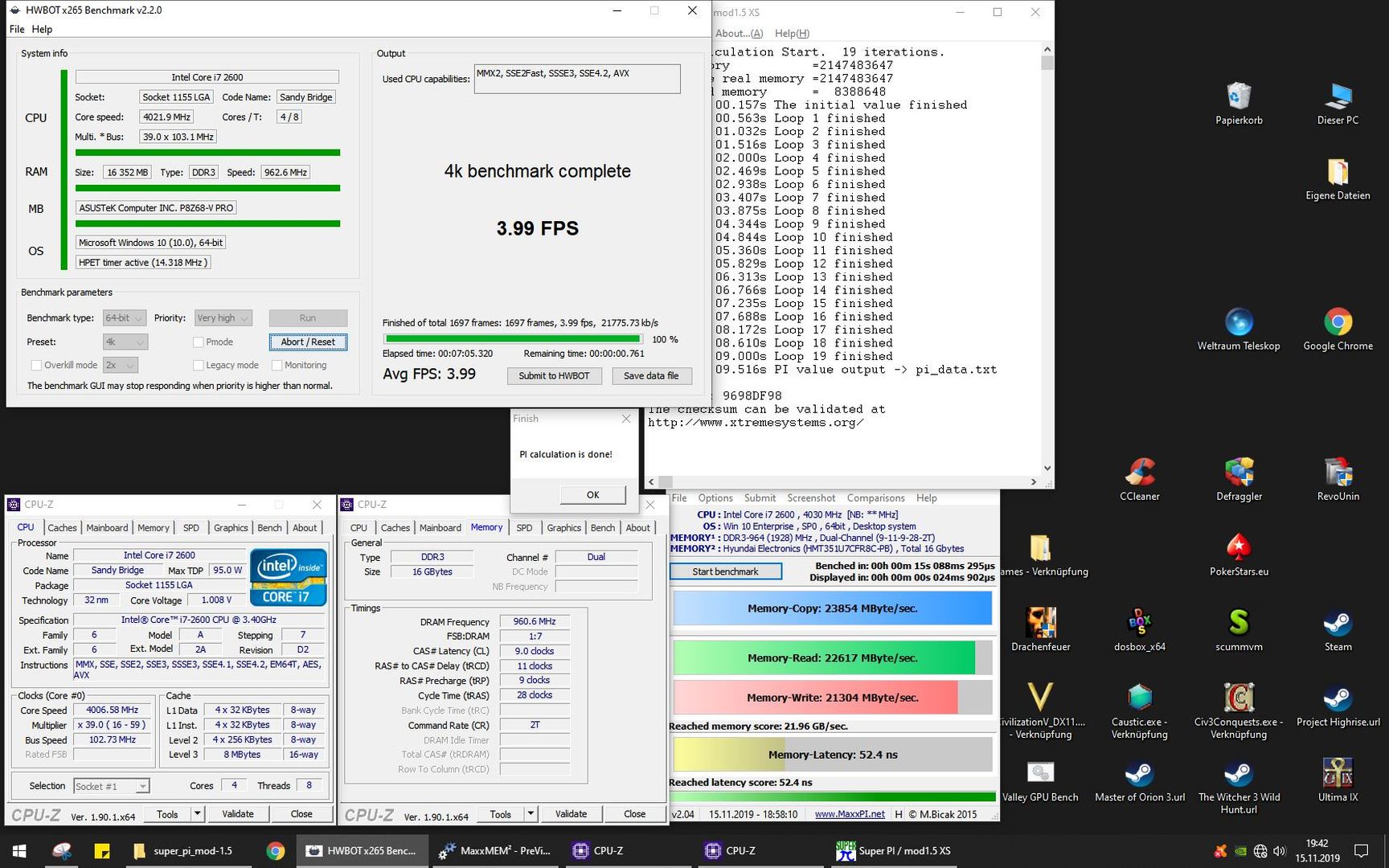Click the Core speed 4021.9 MHz field
The image size is (1389, 868).
point(166,117)
